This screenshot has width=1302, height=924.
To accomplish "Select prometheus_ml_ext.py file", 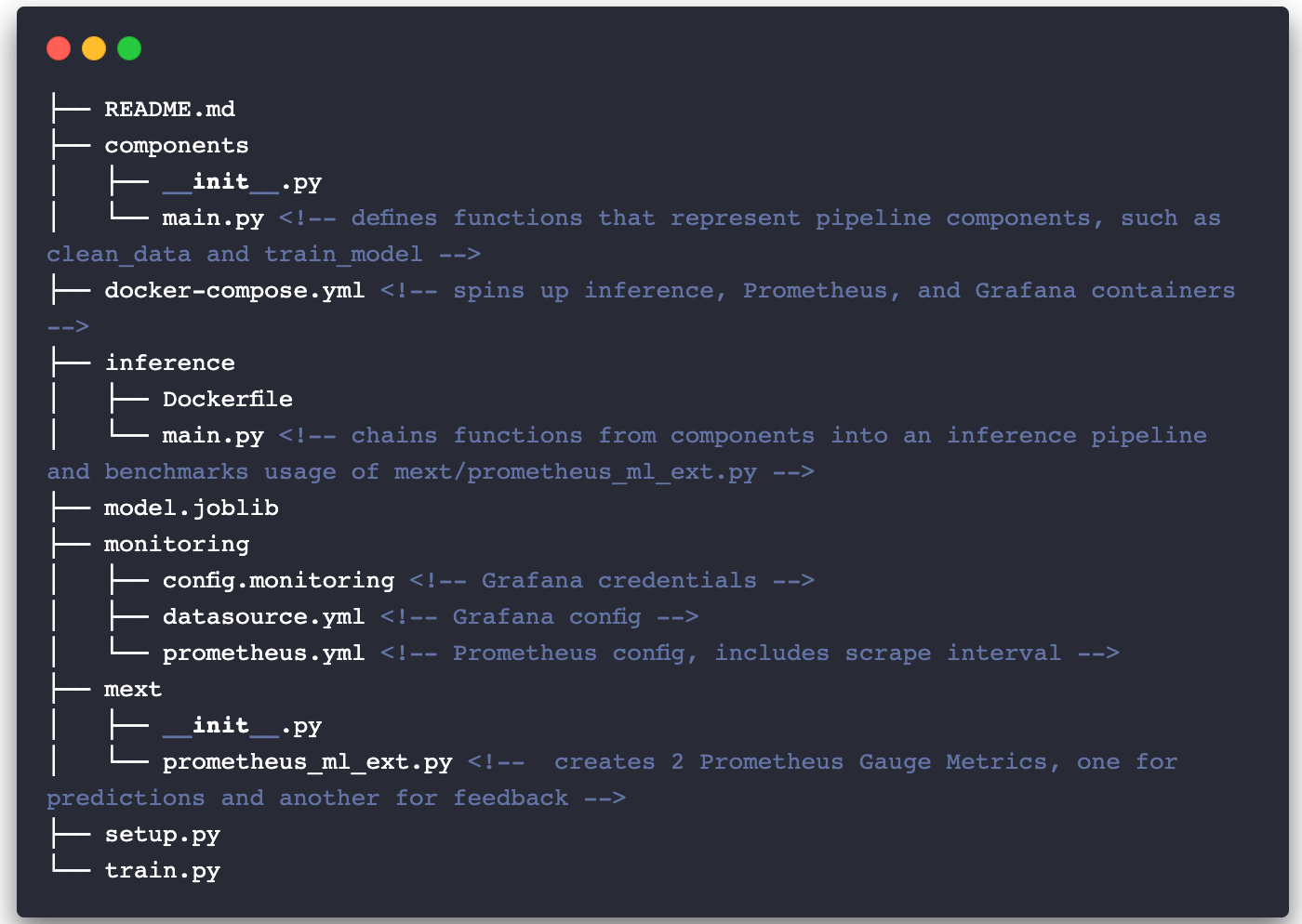I will tap(307, 762).
